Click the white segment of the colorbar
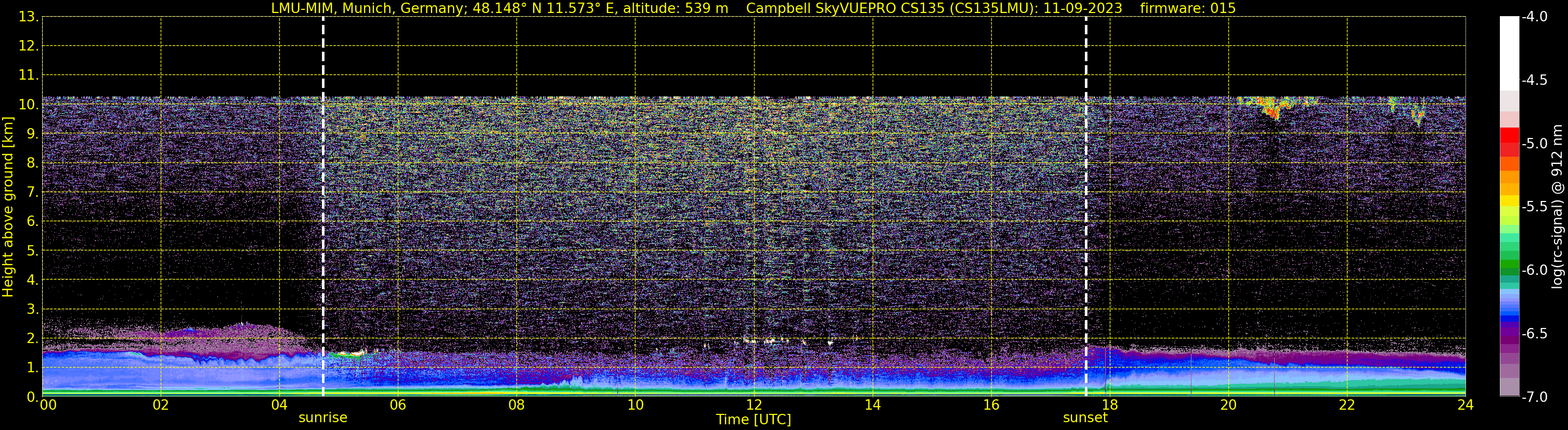The height and width of the screenshot is (430, 1568). click(x=1510, y=54)
